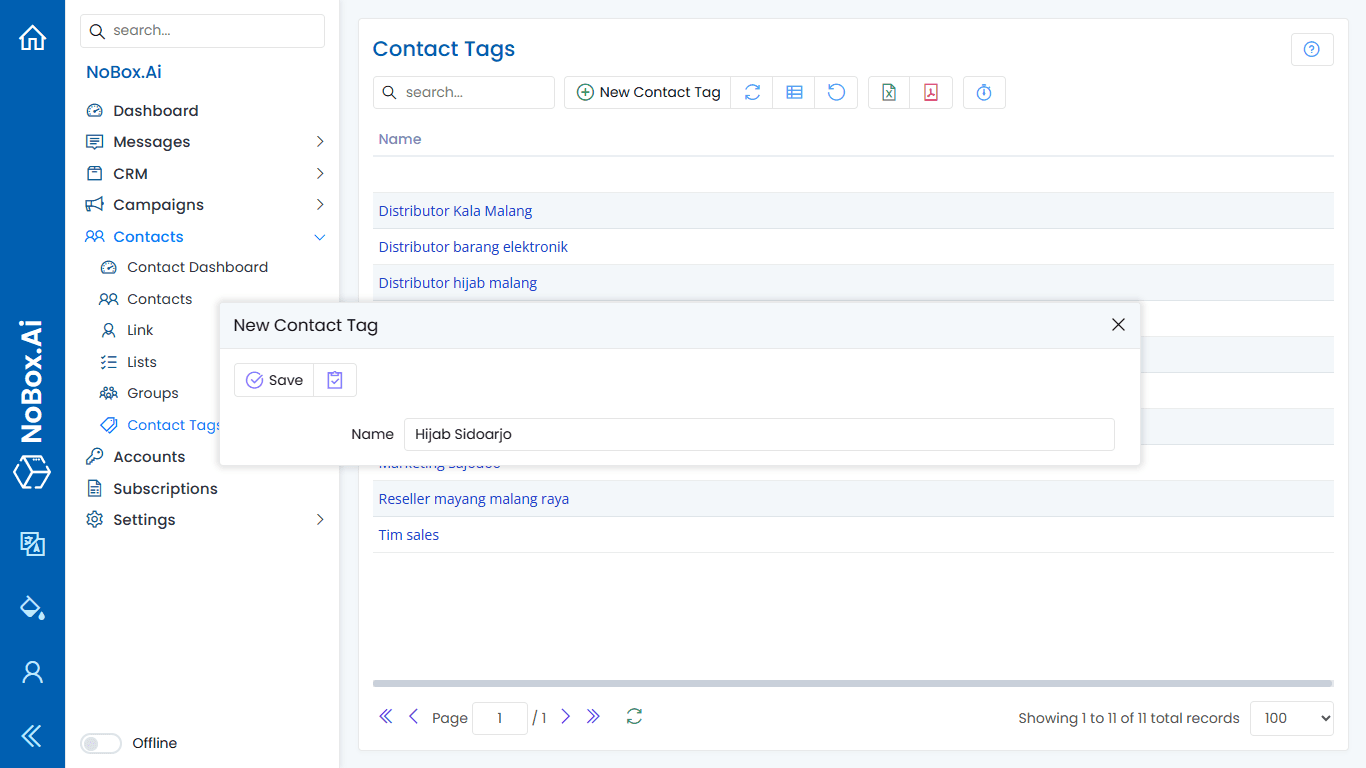1366x768 pixels.
Task: Go to Contact Dashboard in sidebar
Action: click(197, 267)
